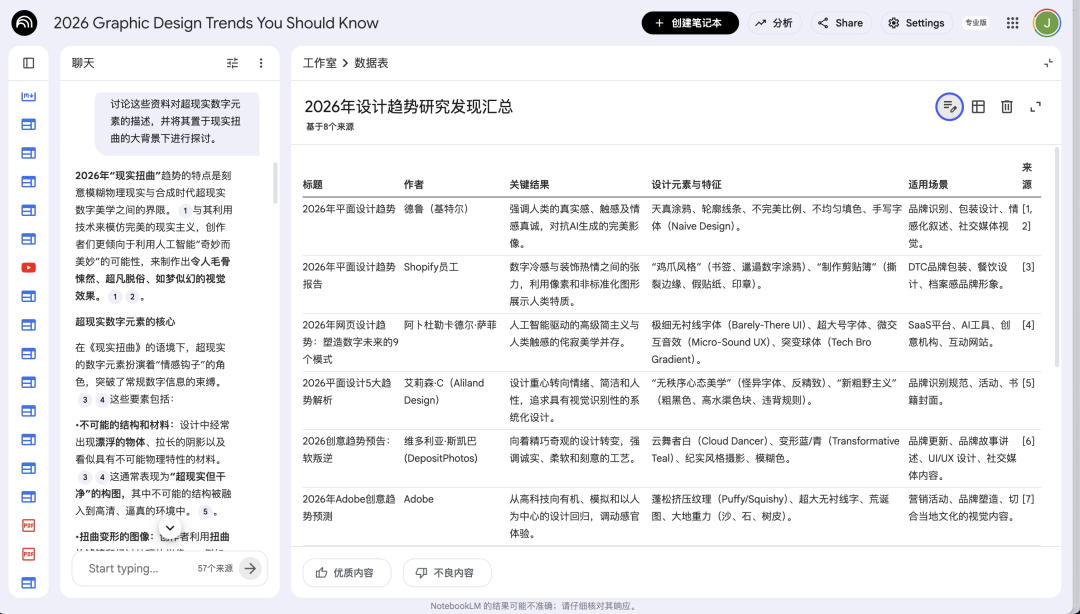Open the chat panel three-dot menu
The height and width of the screenshot is (614, 1080).
[x=261, y=63]
